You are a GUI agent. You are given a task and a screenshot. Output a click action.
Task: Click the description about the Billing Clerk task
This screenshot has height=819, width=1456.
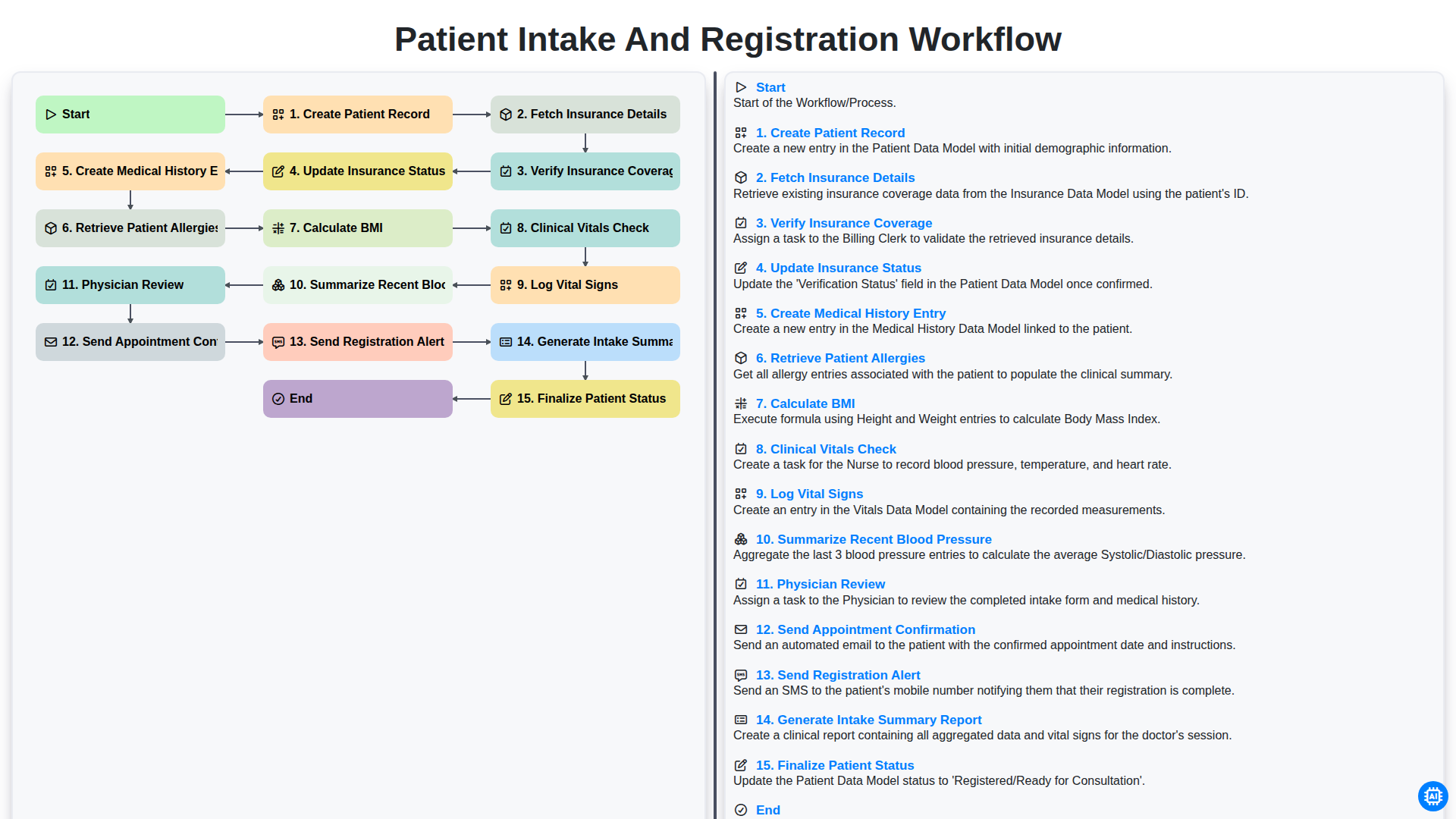[x=934, y=239]
